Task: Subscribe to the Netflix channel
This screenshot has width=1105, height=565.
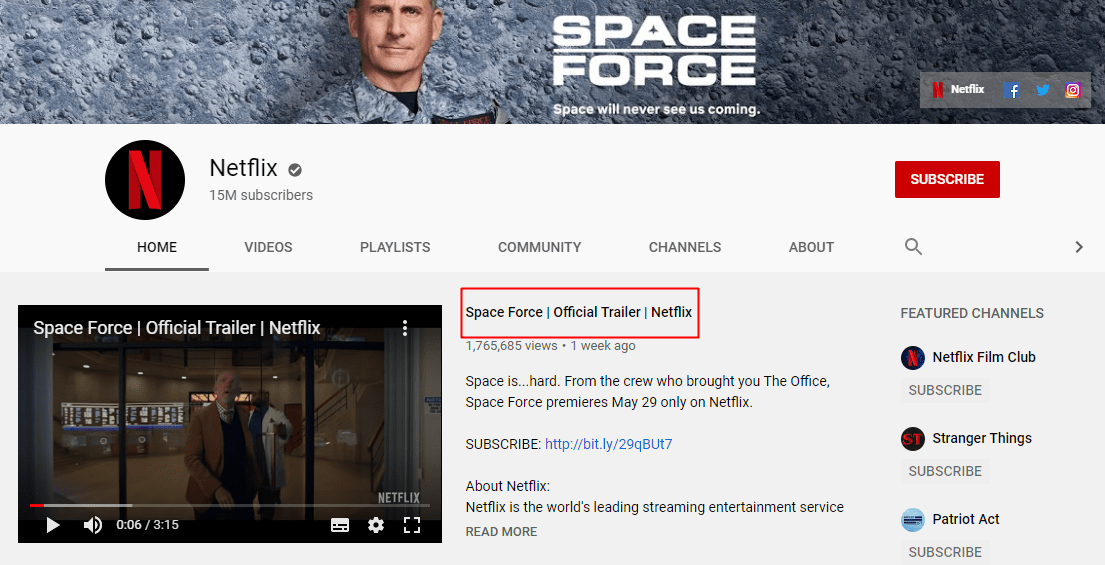Action: click(x=947, y=180)
